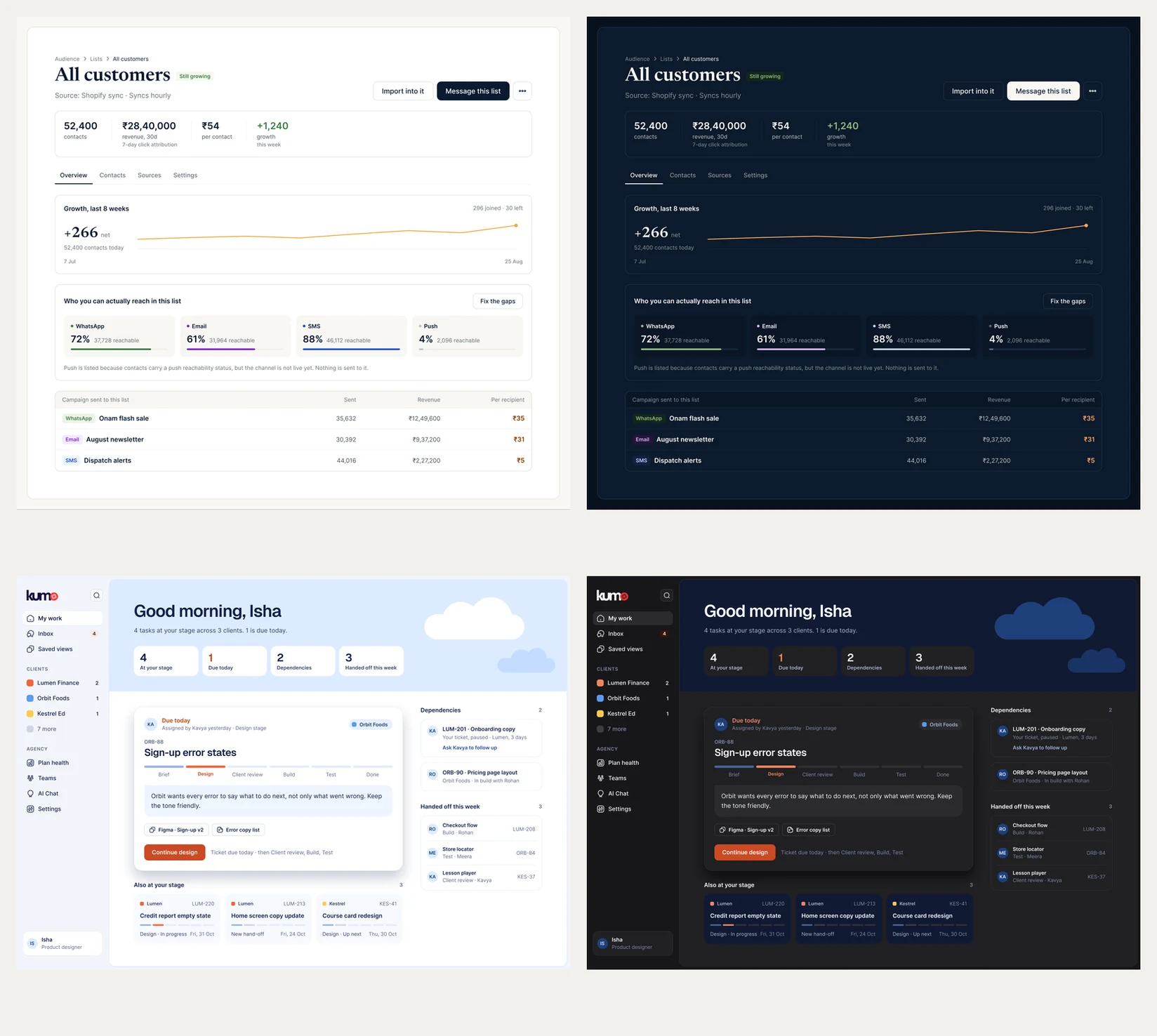Click Continue design in dark dashboard

coord(745,852)
